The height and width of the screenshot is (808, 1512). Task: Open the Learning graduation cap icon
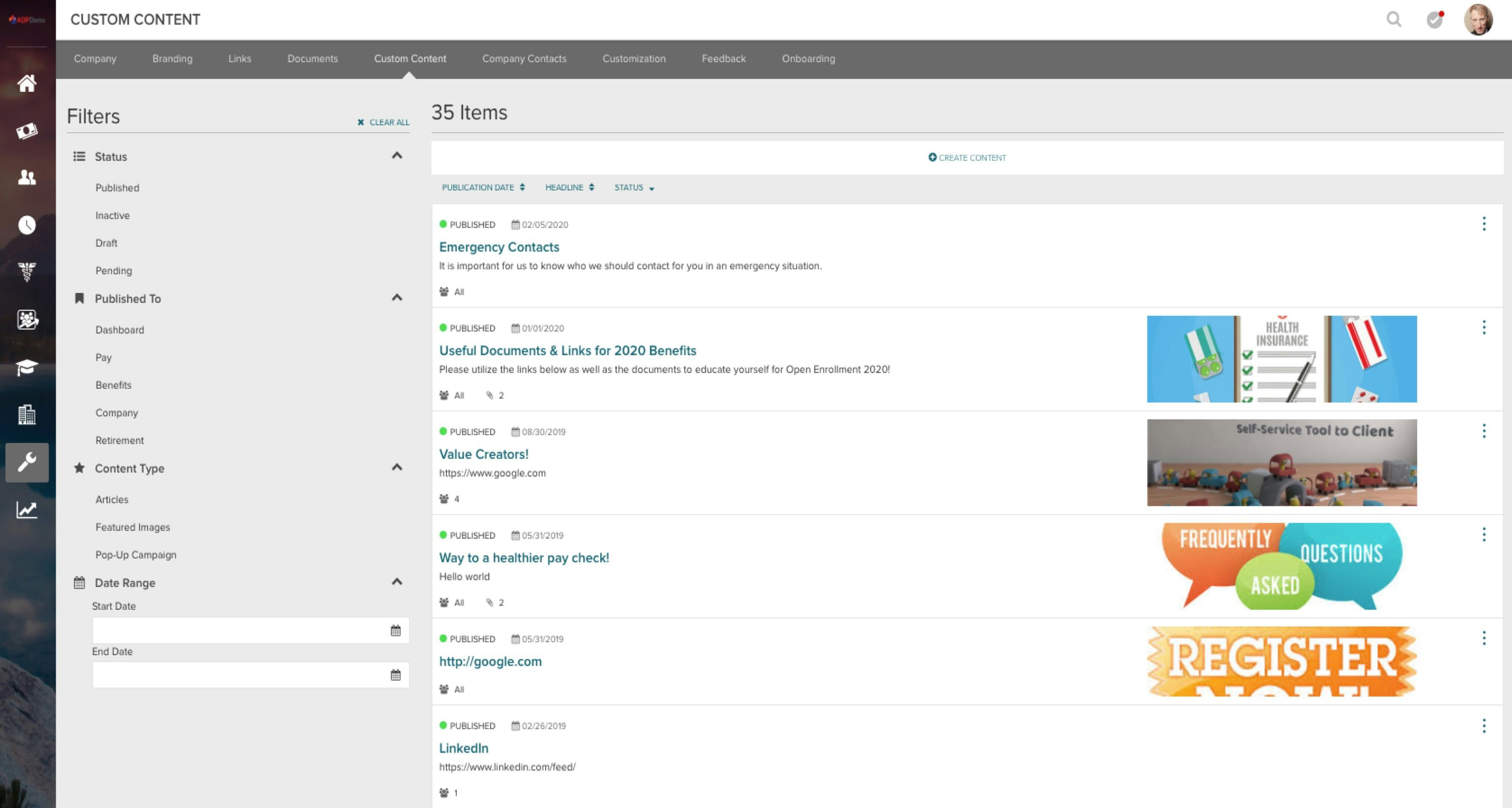pos(26,367)
